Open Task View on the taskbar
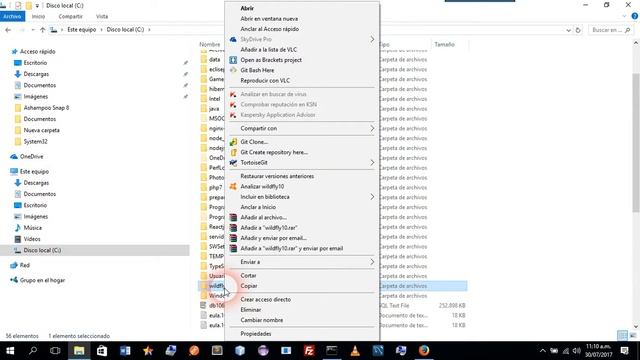The height and width of the screenshot is (360, 640). point(55,351)
